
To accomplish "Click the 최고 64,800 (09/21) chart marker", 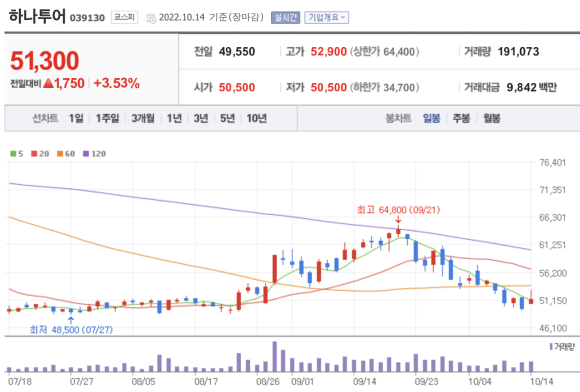I will [x=398, y=210].
